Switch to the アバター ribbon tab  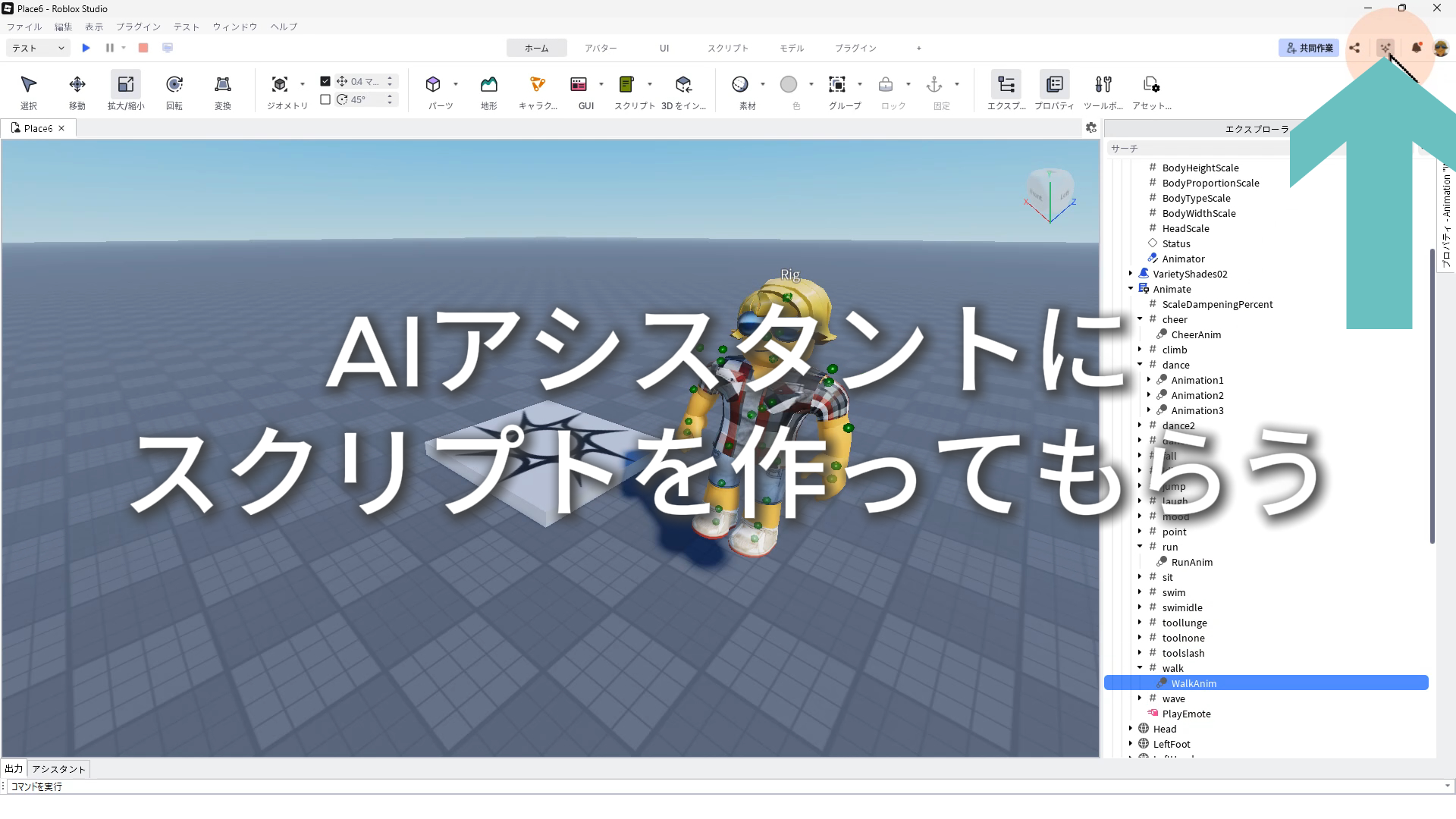(601, 48)
